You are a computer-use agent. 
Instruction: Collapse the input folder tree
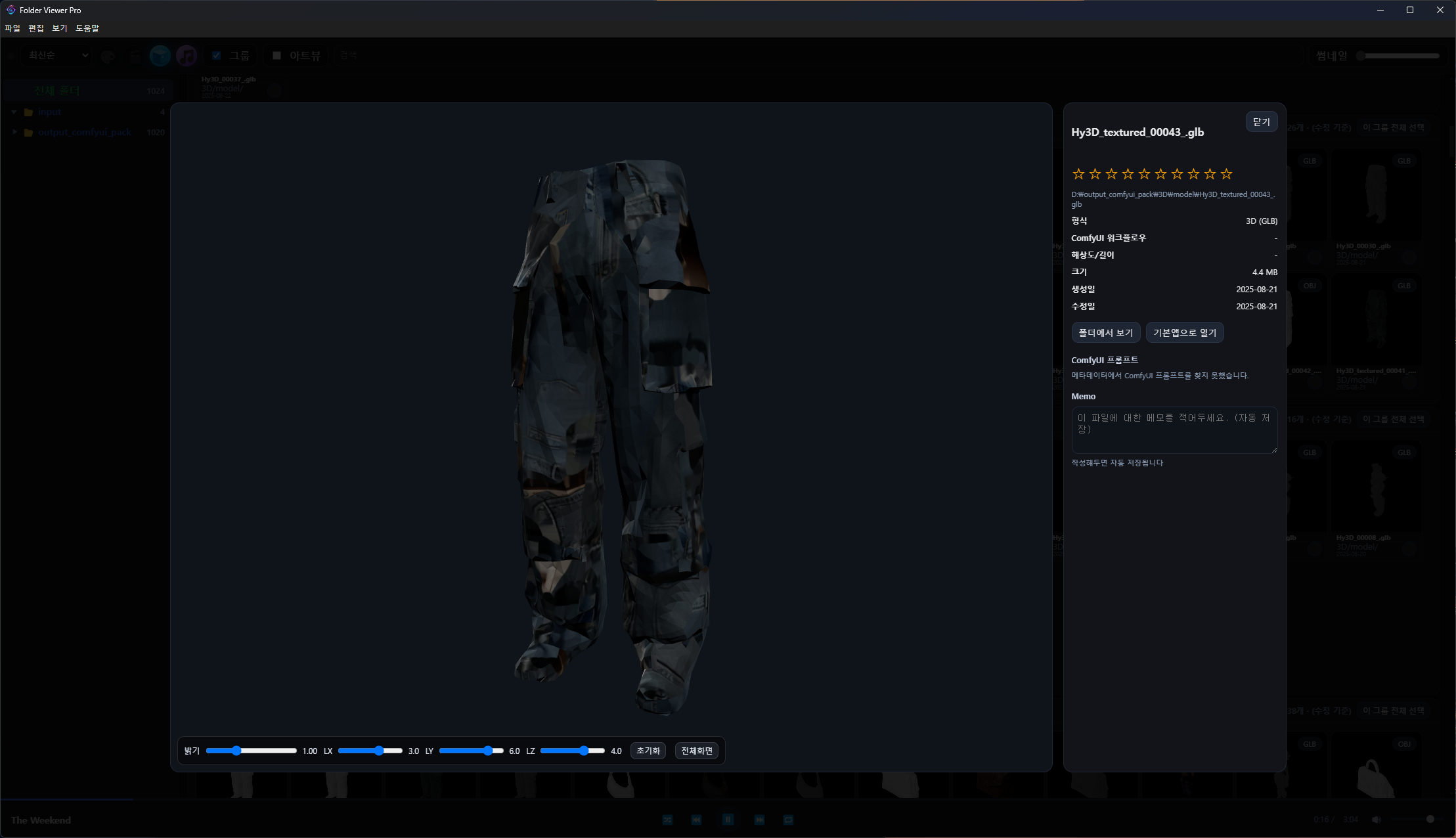coord(14,112)
